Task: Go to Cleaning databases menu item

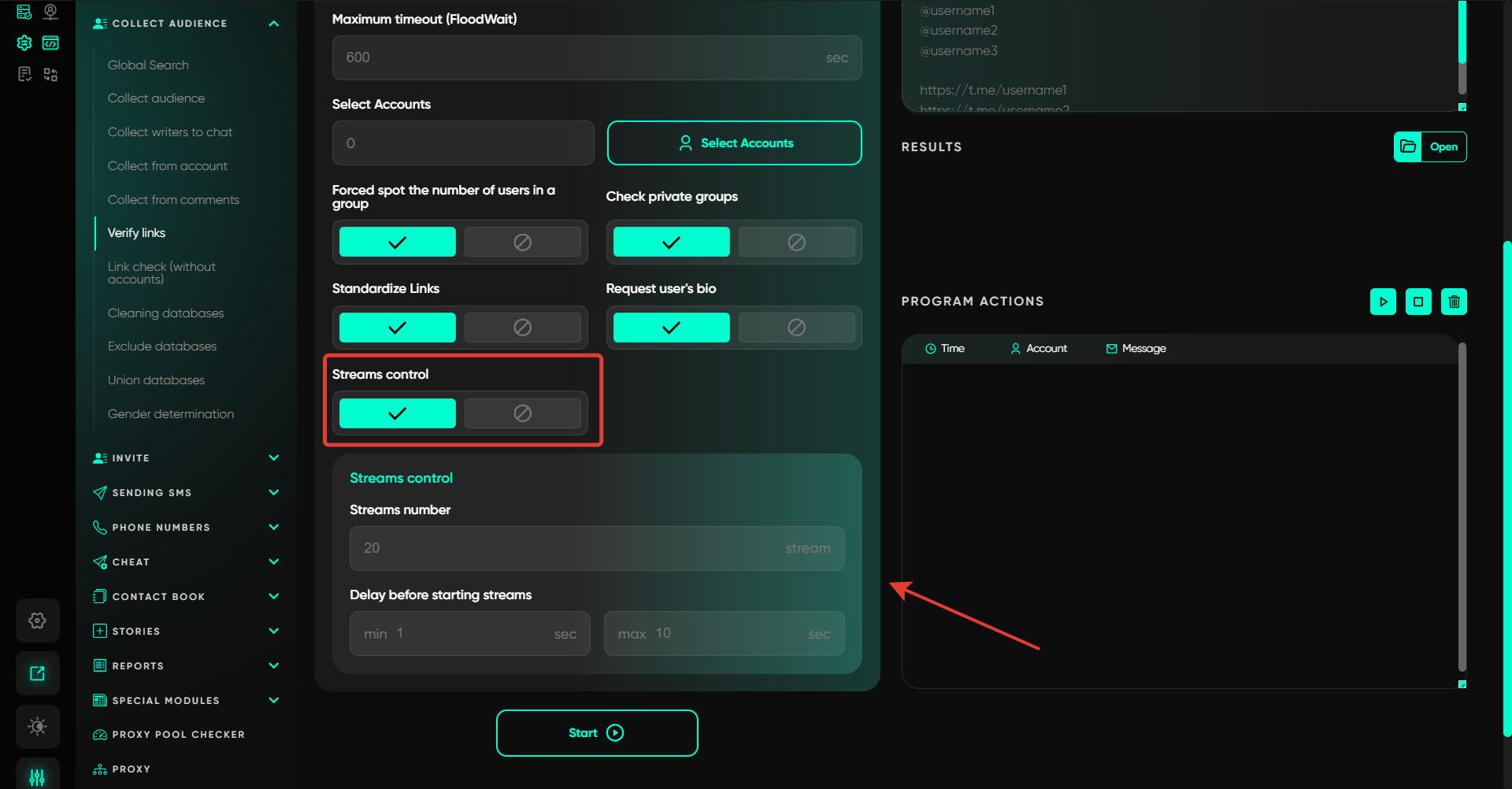Action: [x=165, y=313]
